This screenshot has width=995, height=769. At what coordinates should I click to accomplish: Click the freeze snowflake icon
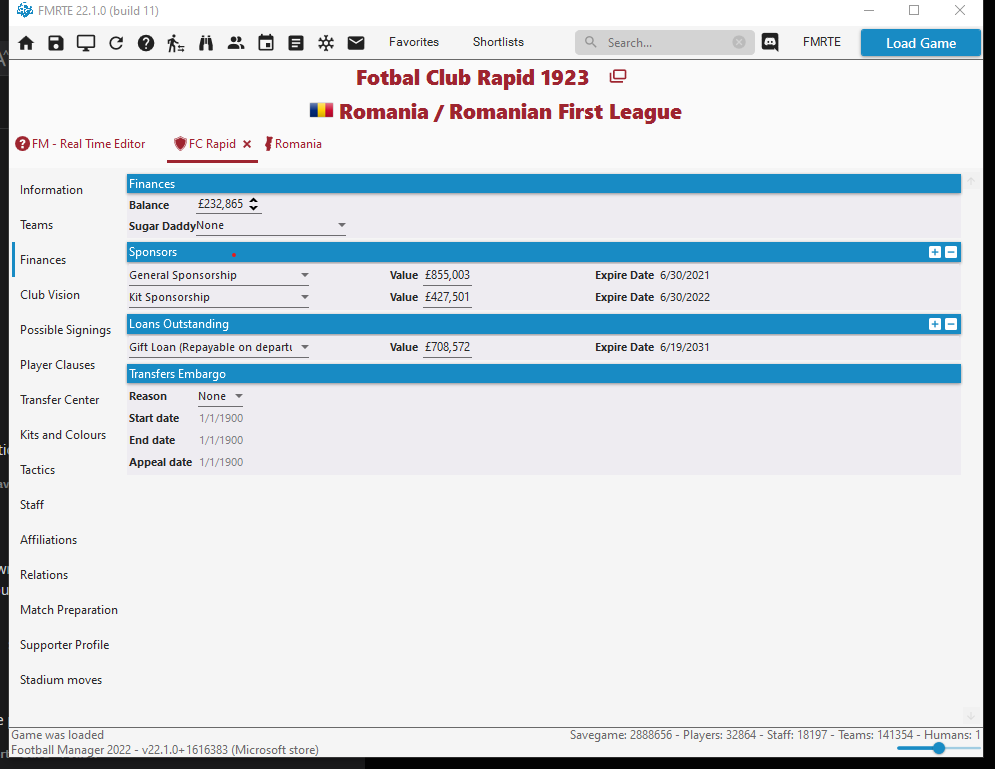point(326,43)
